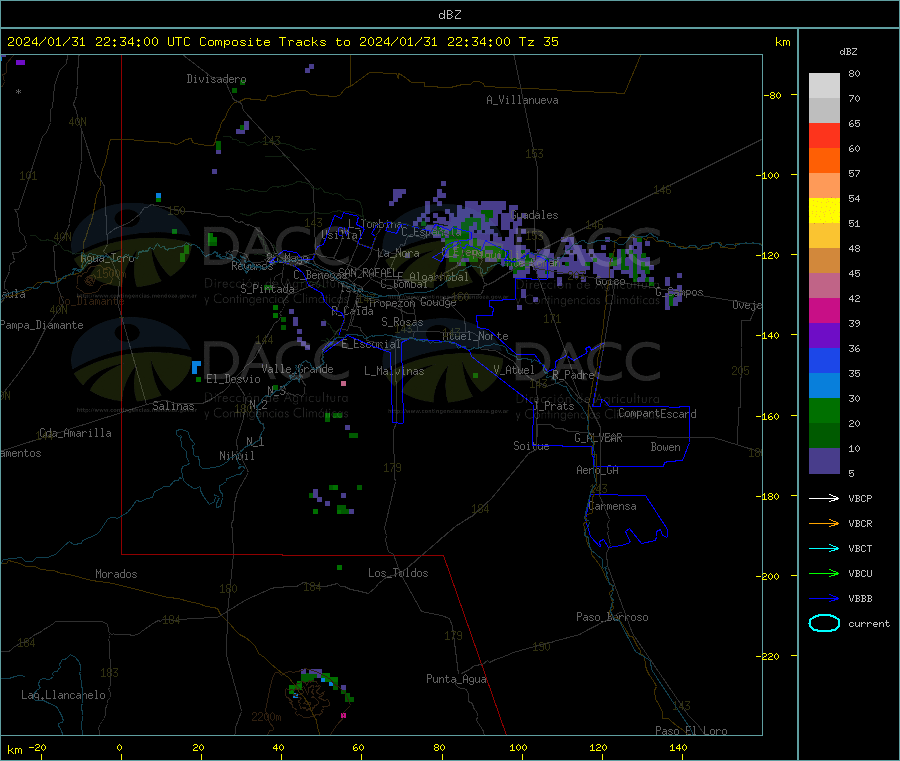Click the L_Malvinas location label
The height and width of the screenshot is (761, 900).
(394, 371)
